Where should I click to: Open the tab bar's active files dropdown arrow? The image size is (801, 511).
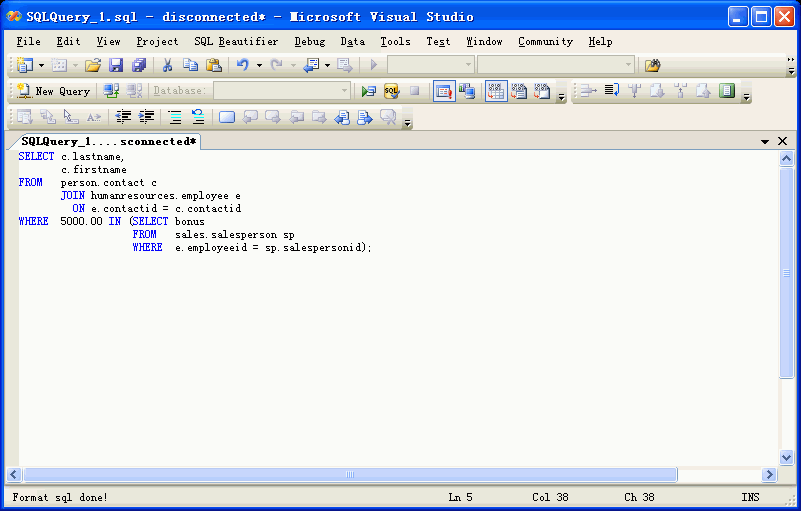(x=765, y=142)
